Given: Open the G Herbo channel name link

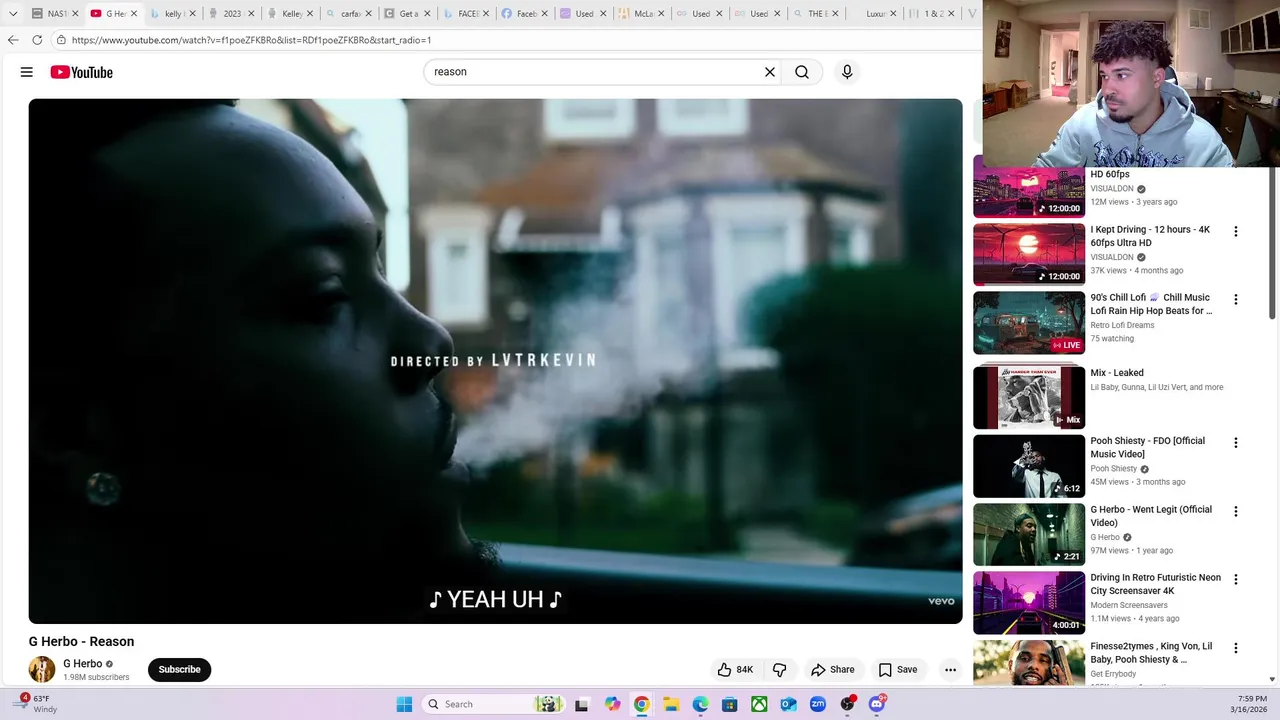Looking at the screenshot, I should click(82, 664).
